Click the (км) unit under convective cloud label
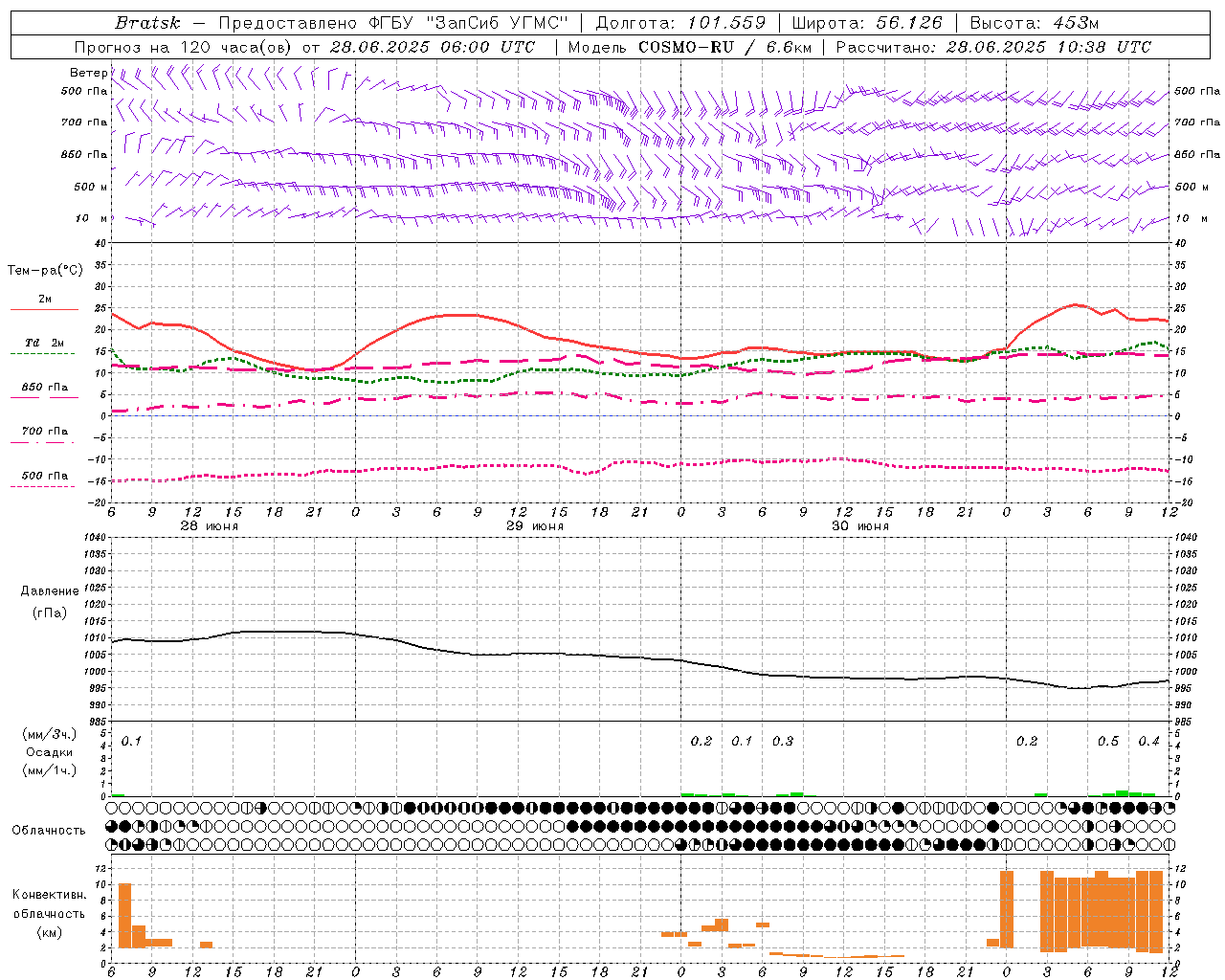This screenshot has width=1225, height=980. tap(50, 932)
